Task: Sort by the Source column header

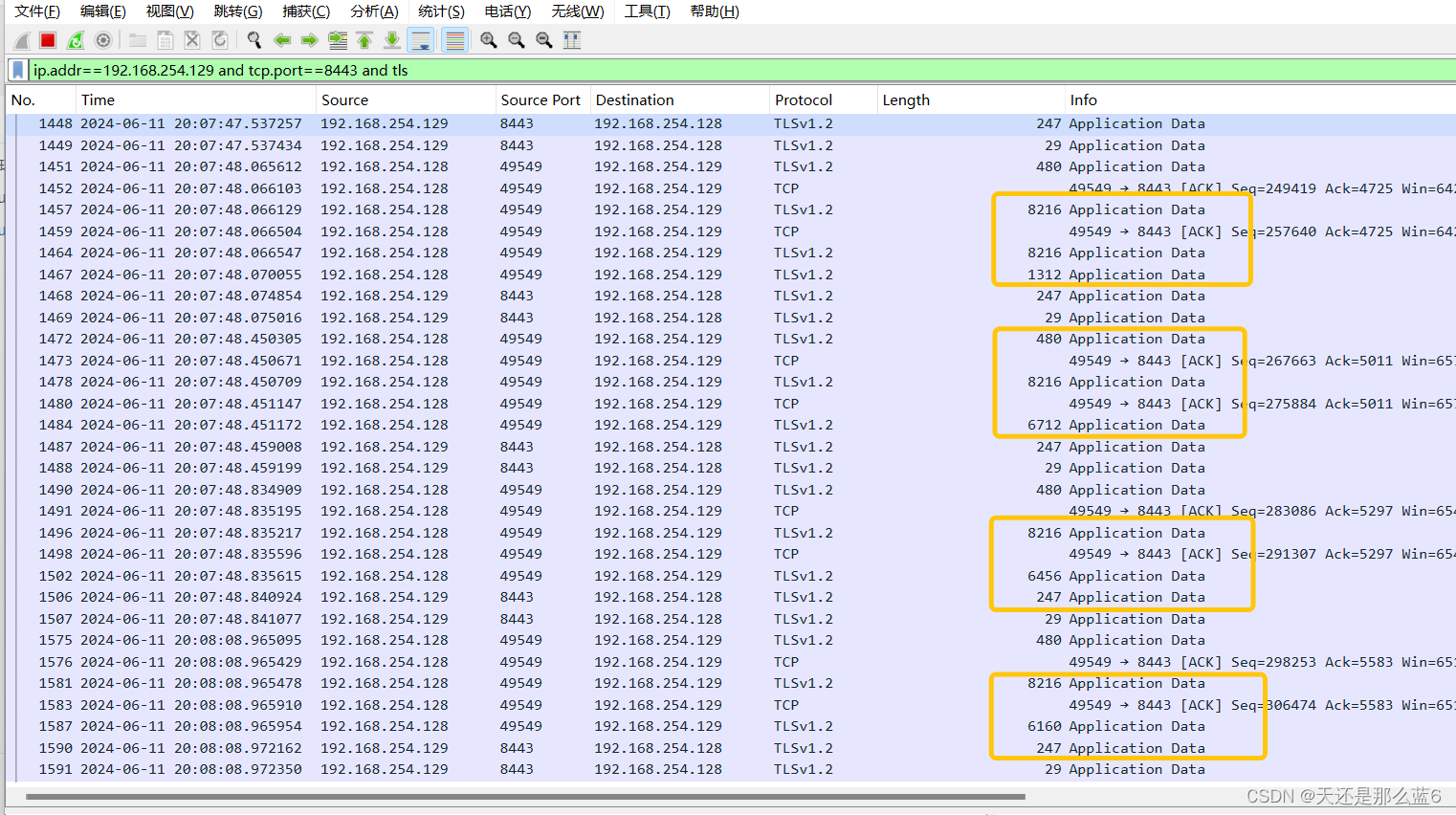Action: pyautogui.click(x=406, y=100)
